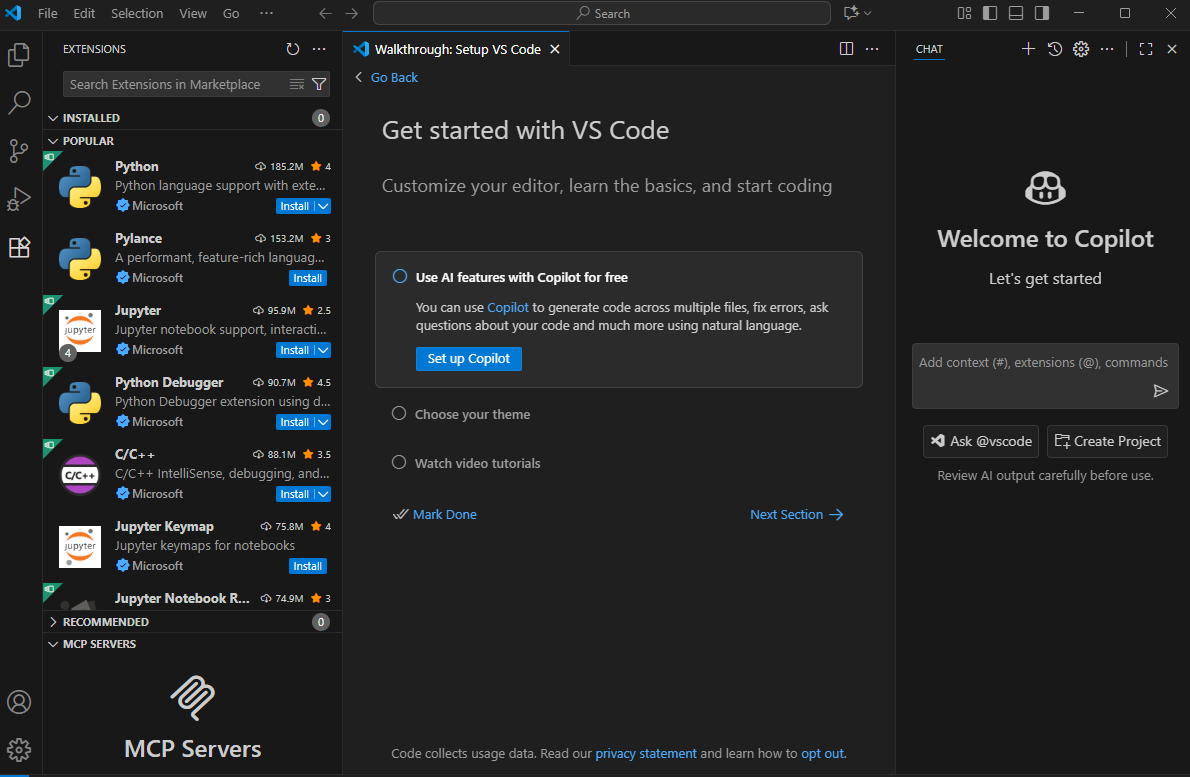The height and width of the screenshot is (777, 1190).
Task: Toggle secondary side bar visibility
Action: [1042, 13]
